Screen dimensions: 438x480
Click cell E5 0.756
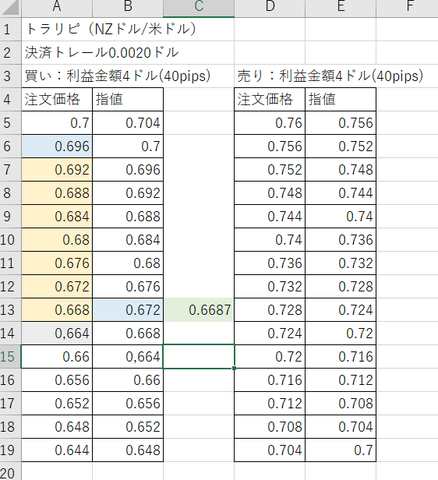click(341, 123)
